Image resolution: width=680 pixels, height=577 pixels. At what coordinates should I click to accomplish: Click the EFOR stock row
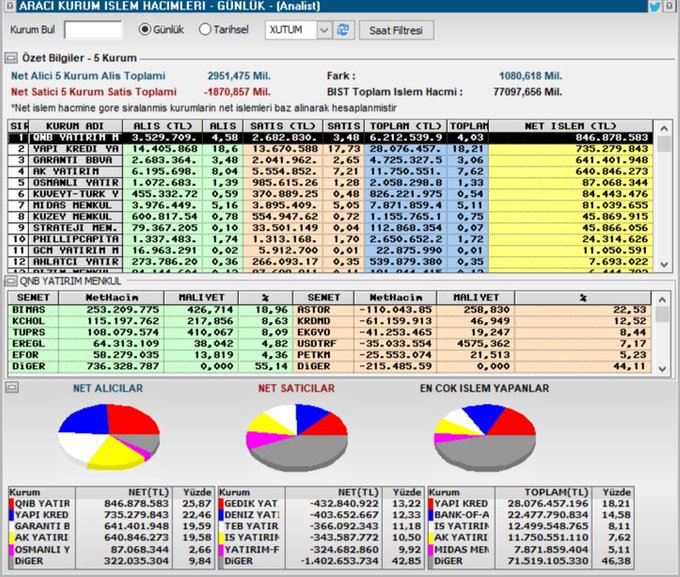[x=150, y=355]
